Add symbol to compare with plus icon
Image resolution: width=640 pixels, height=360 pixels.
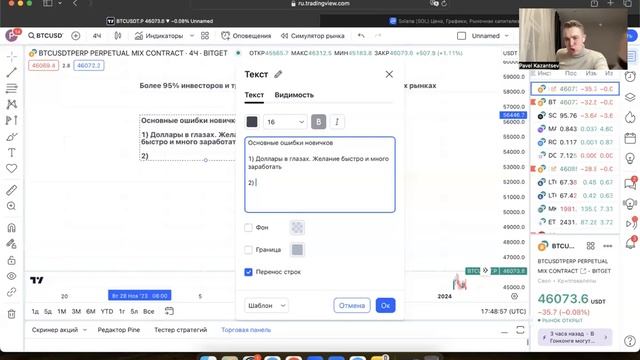[76, 36]
